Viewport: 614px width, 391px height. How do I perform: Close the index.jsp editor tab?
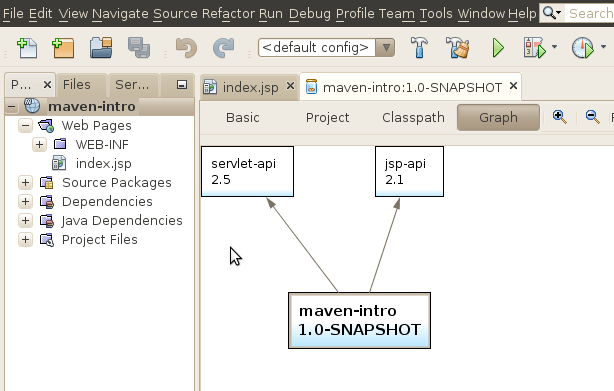[290, 86]
